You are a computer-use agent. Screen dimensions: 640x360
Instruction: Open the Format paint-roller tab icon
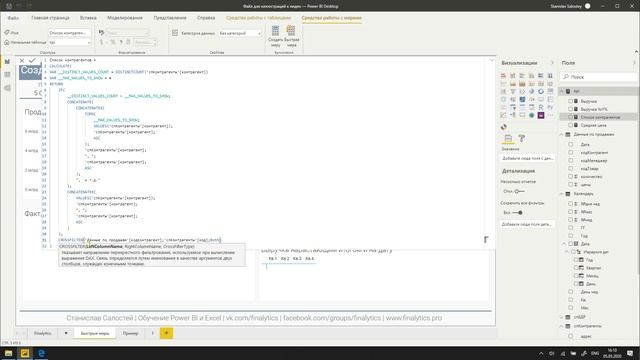522,139
